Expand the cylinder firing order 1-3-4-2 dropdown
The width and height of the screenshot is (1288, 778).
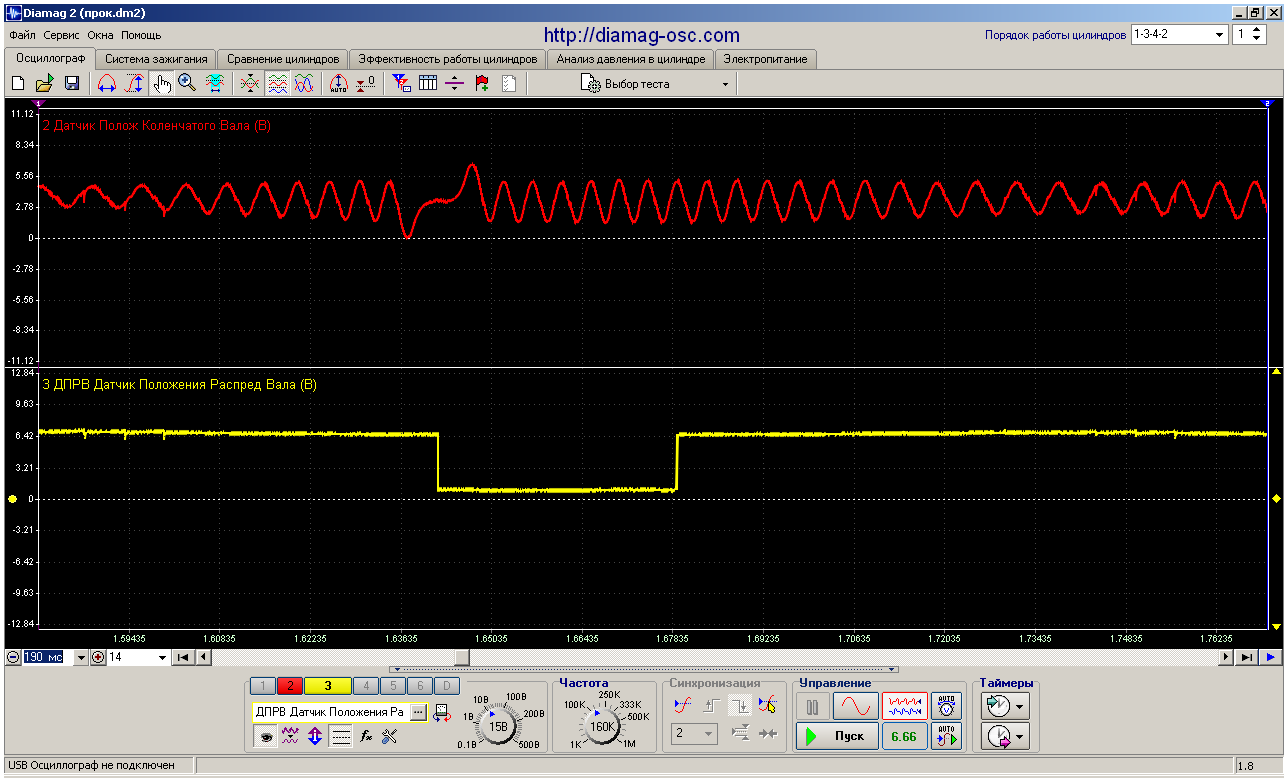pos(1219,34)
